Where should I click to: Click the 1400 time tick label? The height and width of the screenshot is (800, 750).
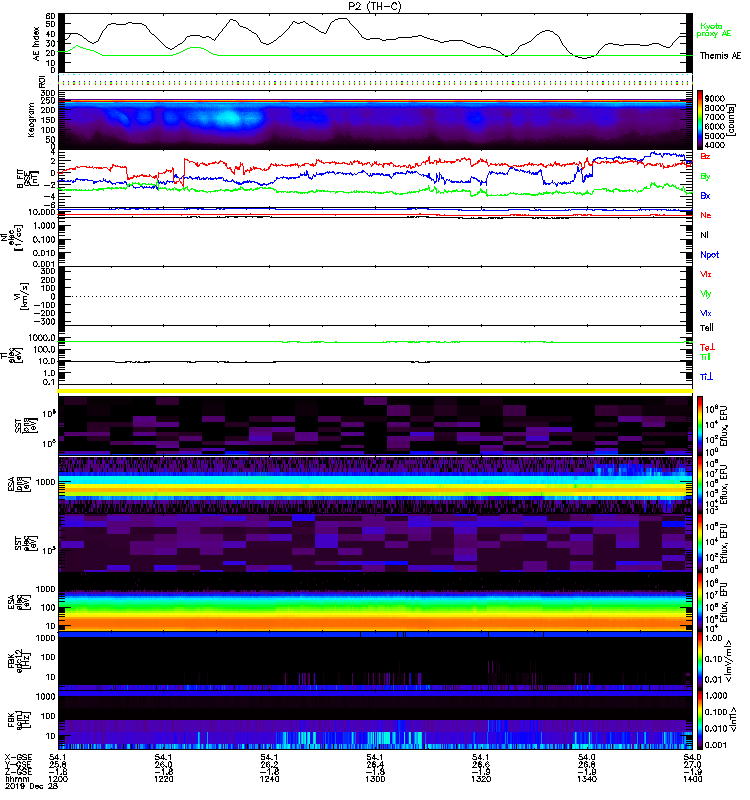692,779
